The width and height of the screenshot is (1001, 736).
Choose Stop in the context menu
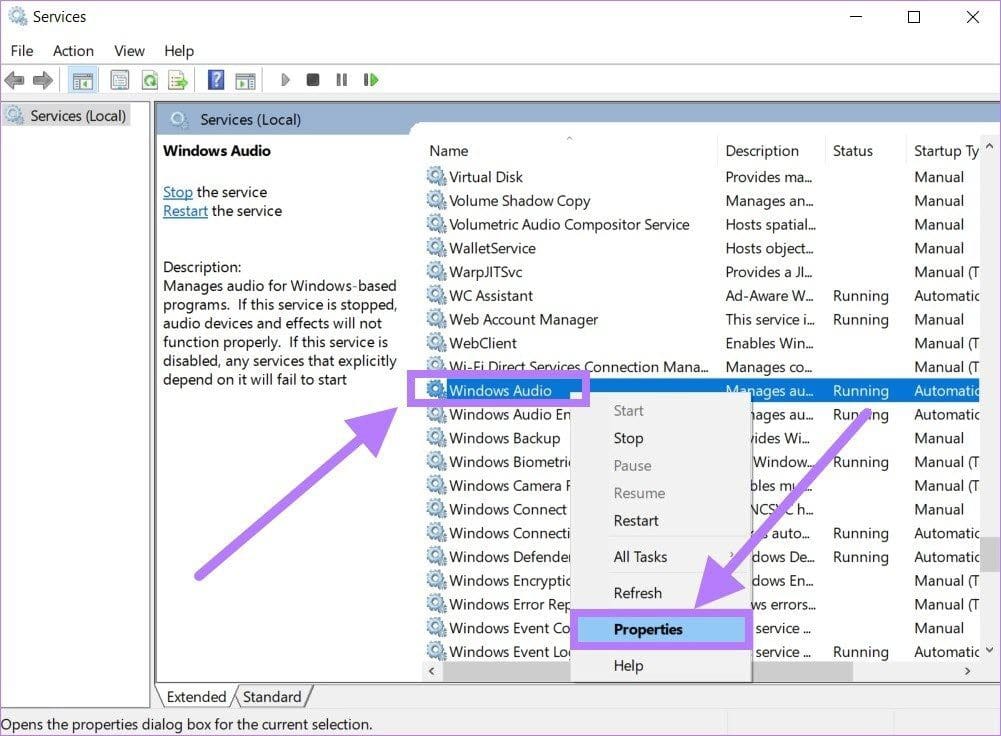tap(660, 438)
